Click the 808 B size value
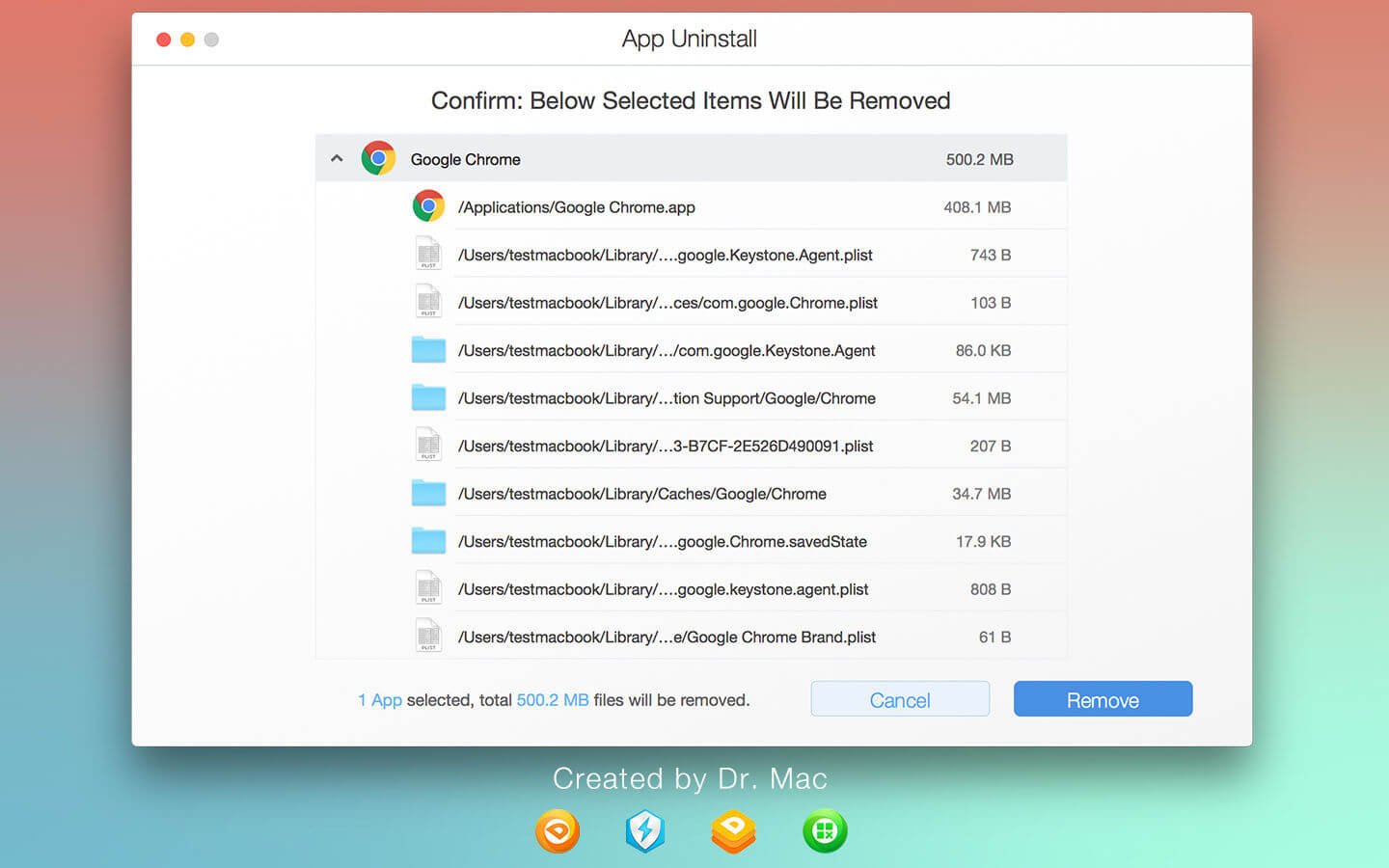 [x=991, y=589]
